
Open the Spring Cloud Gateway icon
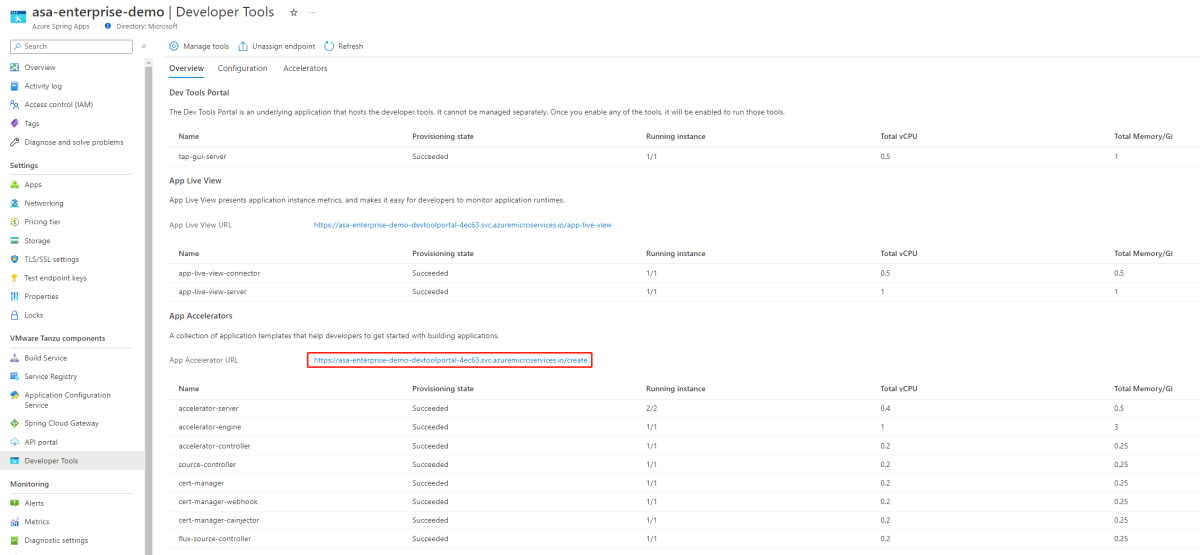14,424
